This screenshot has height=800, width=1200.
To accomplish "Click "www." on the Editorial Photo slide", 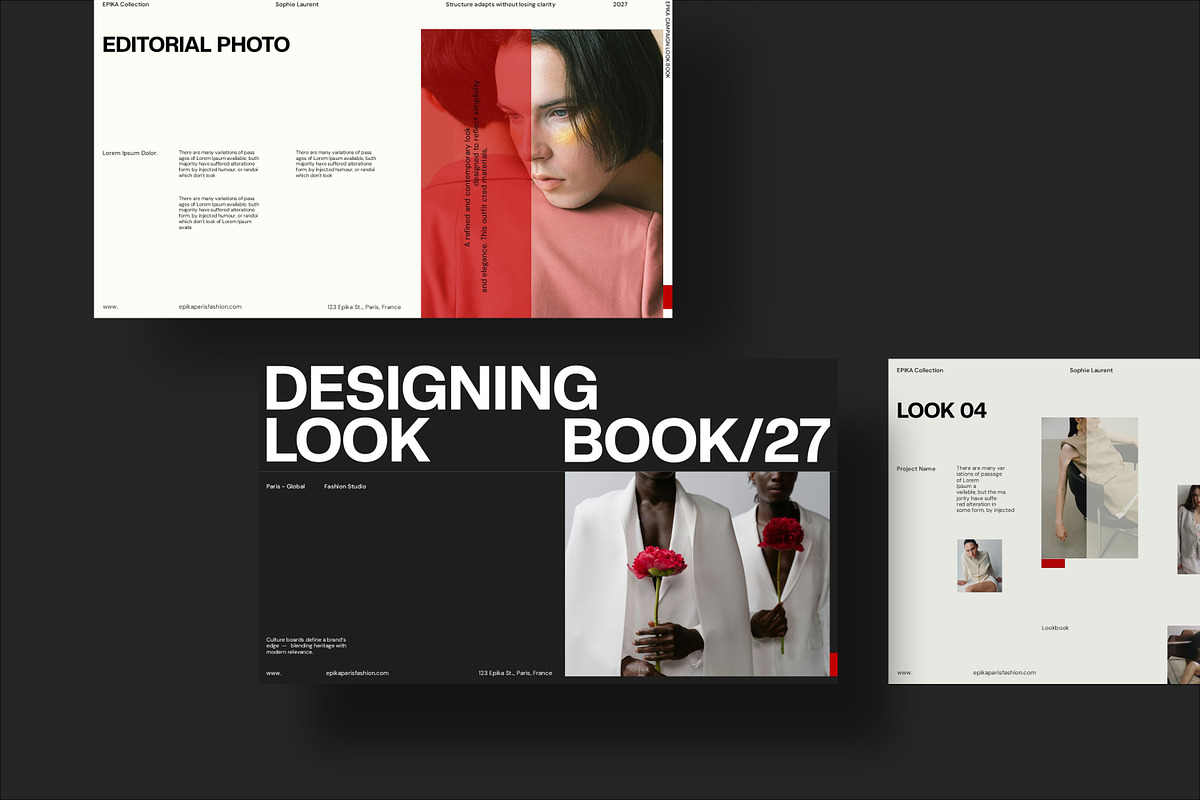I will (110, 307).
